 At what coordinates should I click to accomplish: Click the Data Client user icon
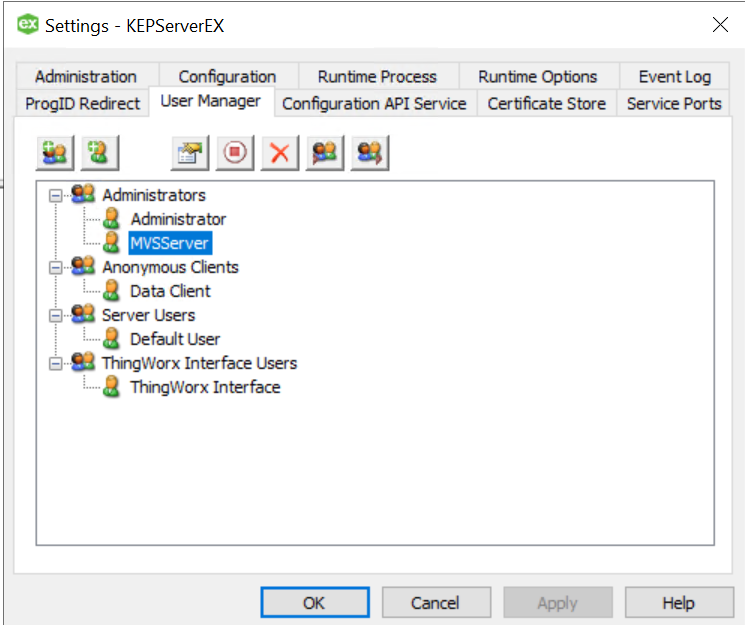coord(111,290)
